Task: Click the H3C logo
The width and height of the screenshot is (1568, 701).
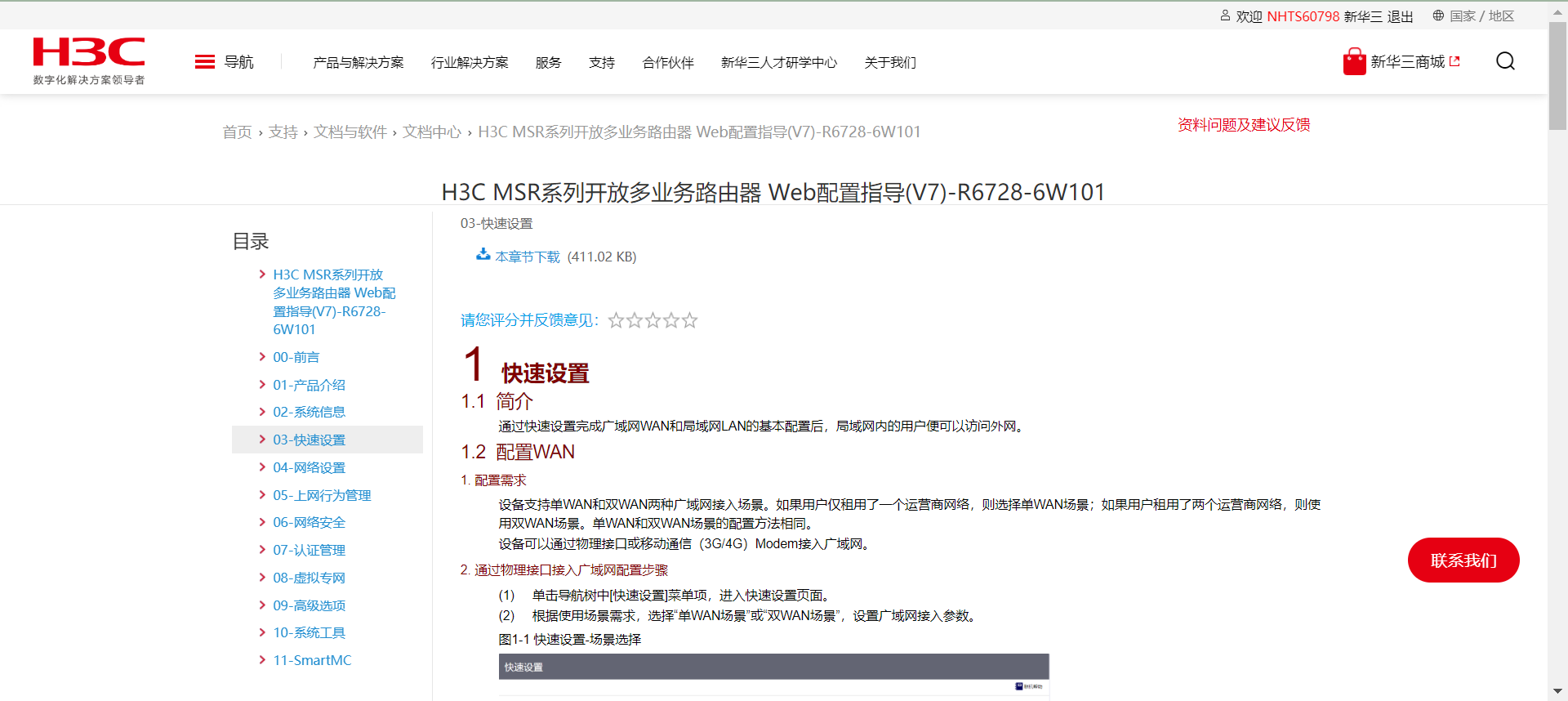Action: [89, 61]
